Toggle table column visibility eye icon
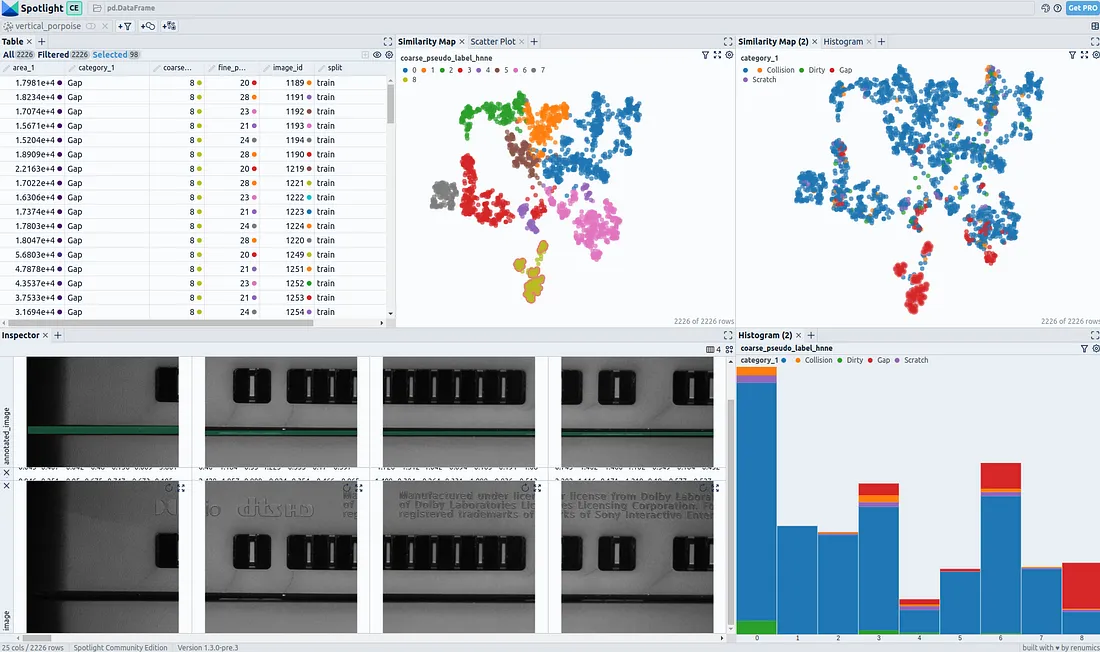This screenshot has width=1100, height=652. (x=377, y=55)
